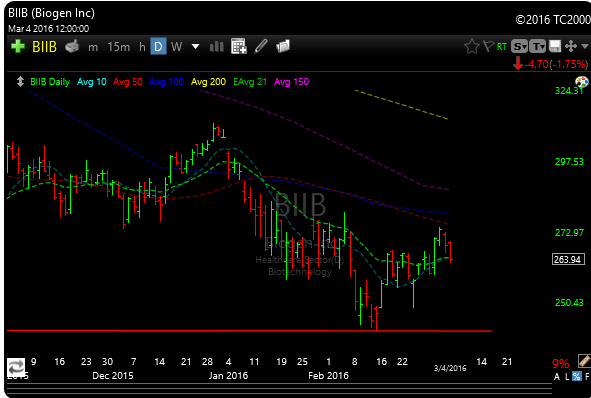Click the EAvg 21 legend label

tap(250, 82)
